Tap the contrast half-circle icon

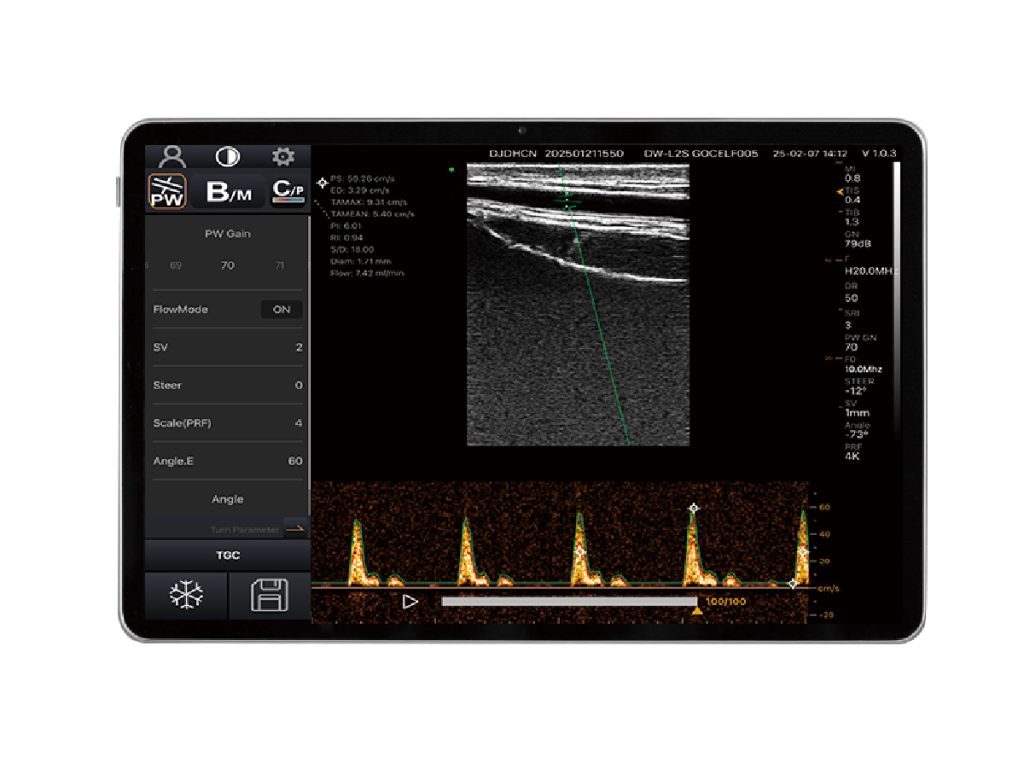[228, 157]
